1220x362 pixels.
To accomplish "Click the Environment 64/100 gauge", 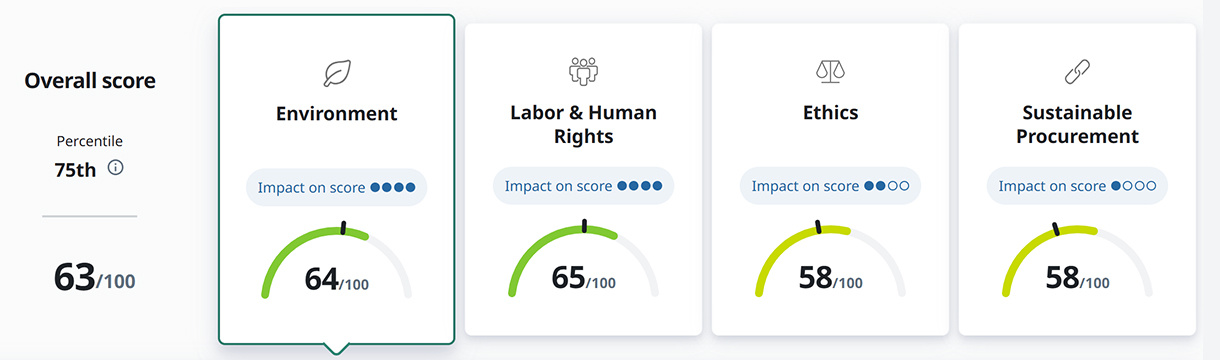I will (x=337, y=261).
